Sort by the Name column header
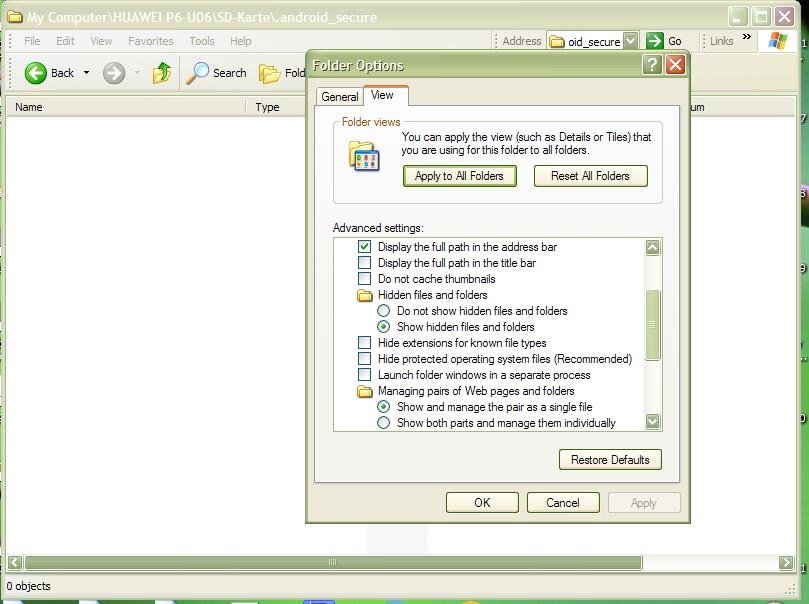The width and height of the screenshot is (809, 604). (x=126, y=107)
